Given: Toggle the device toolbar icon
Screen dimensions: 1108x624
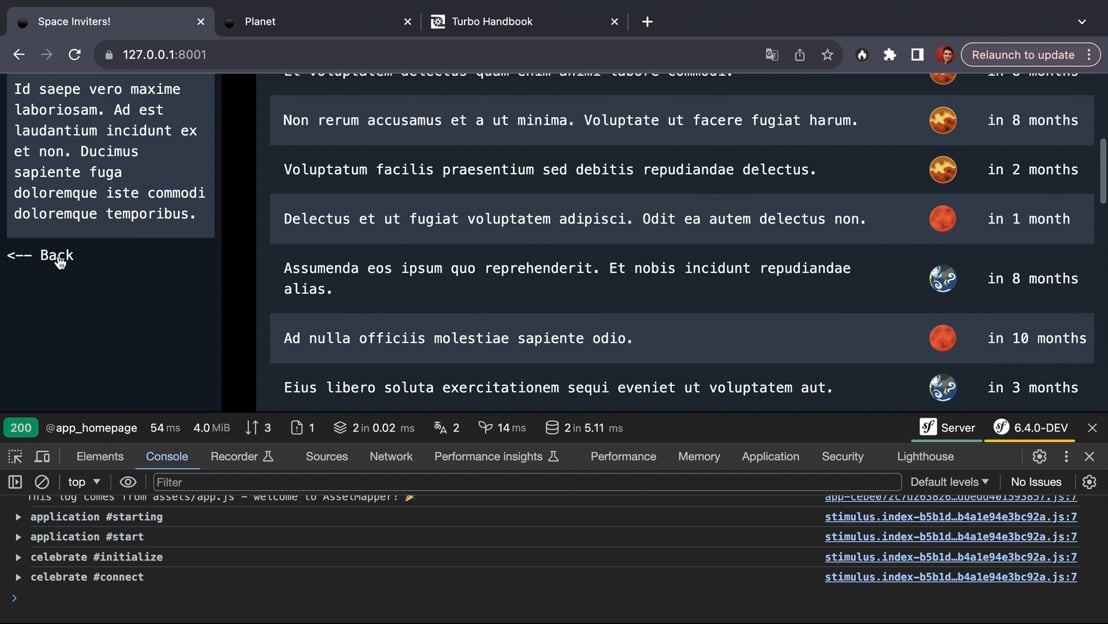Looking at the screenshot, I should point(42,457).
